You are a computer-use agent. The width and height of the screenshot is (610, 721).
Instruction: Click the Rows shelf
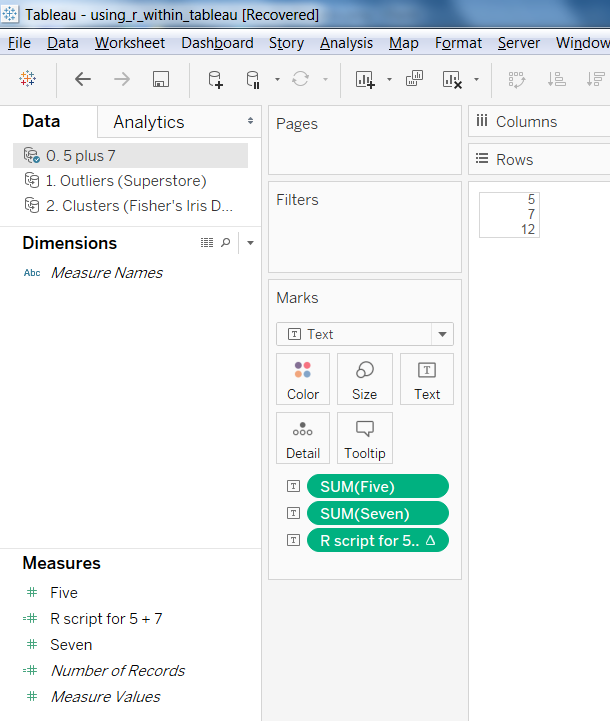[539, 160]
